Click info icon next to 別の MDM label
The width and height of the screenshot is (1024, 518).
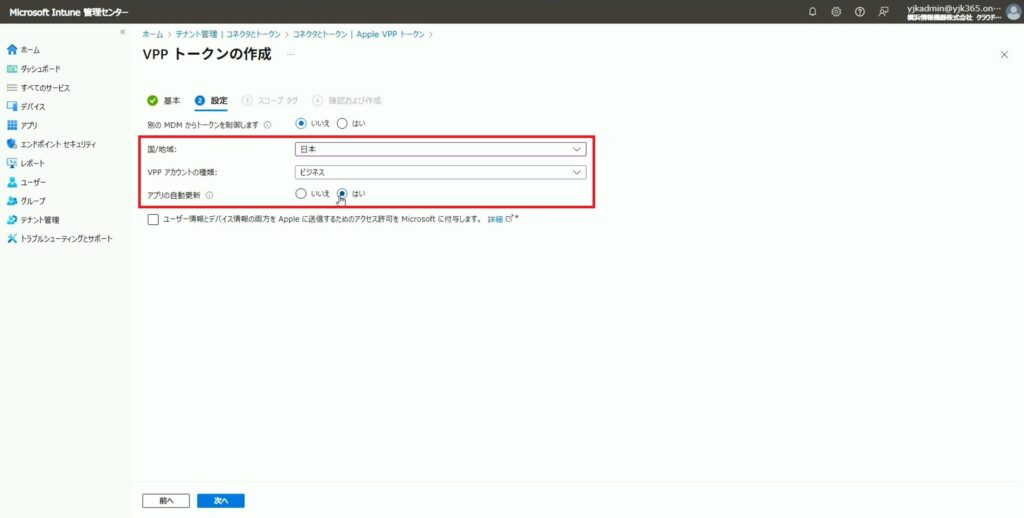click(x=268, y=125)
